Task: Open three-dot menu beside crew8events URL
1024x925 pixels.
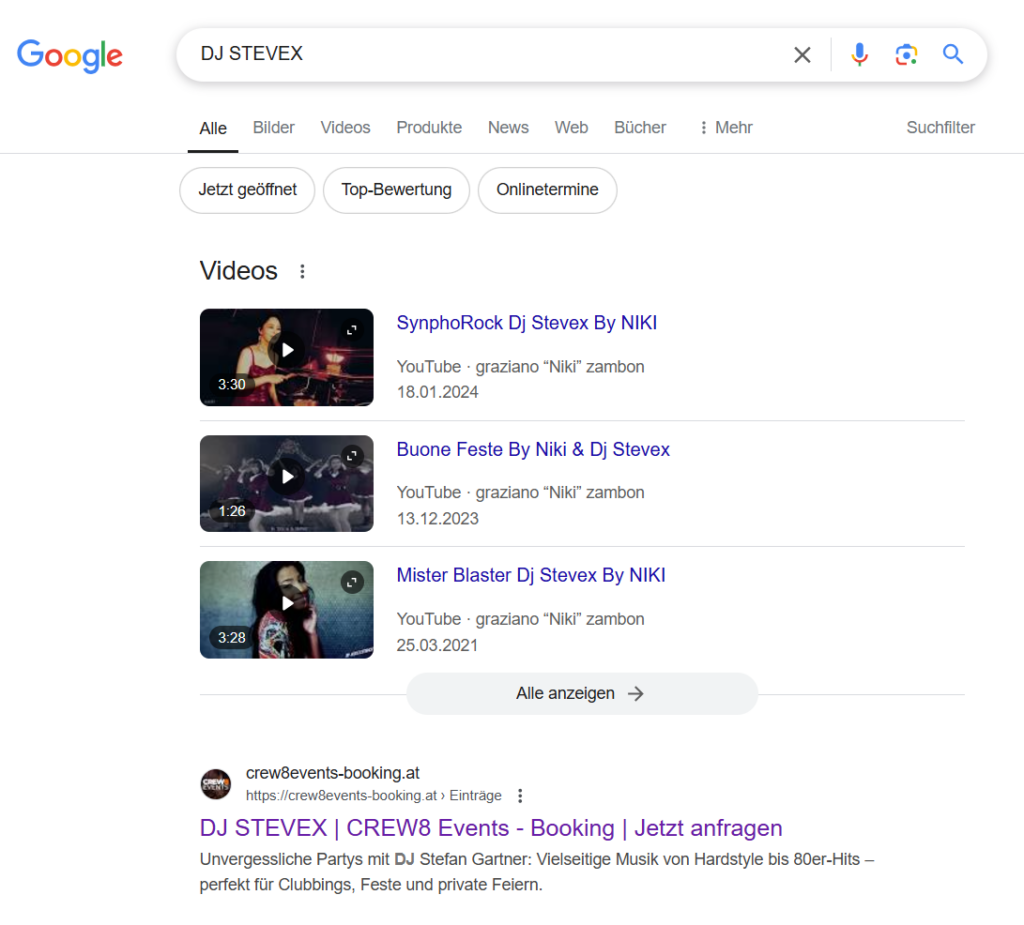Action: point(519,796)
